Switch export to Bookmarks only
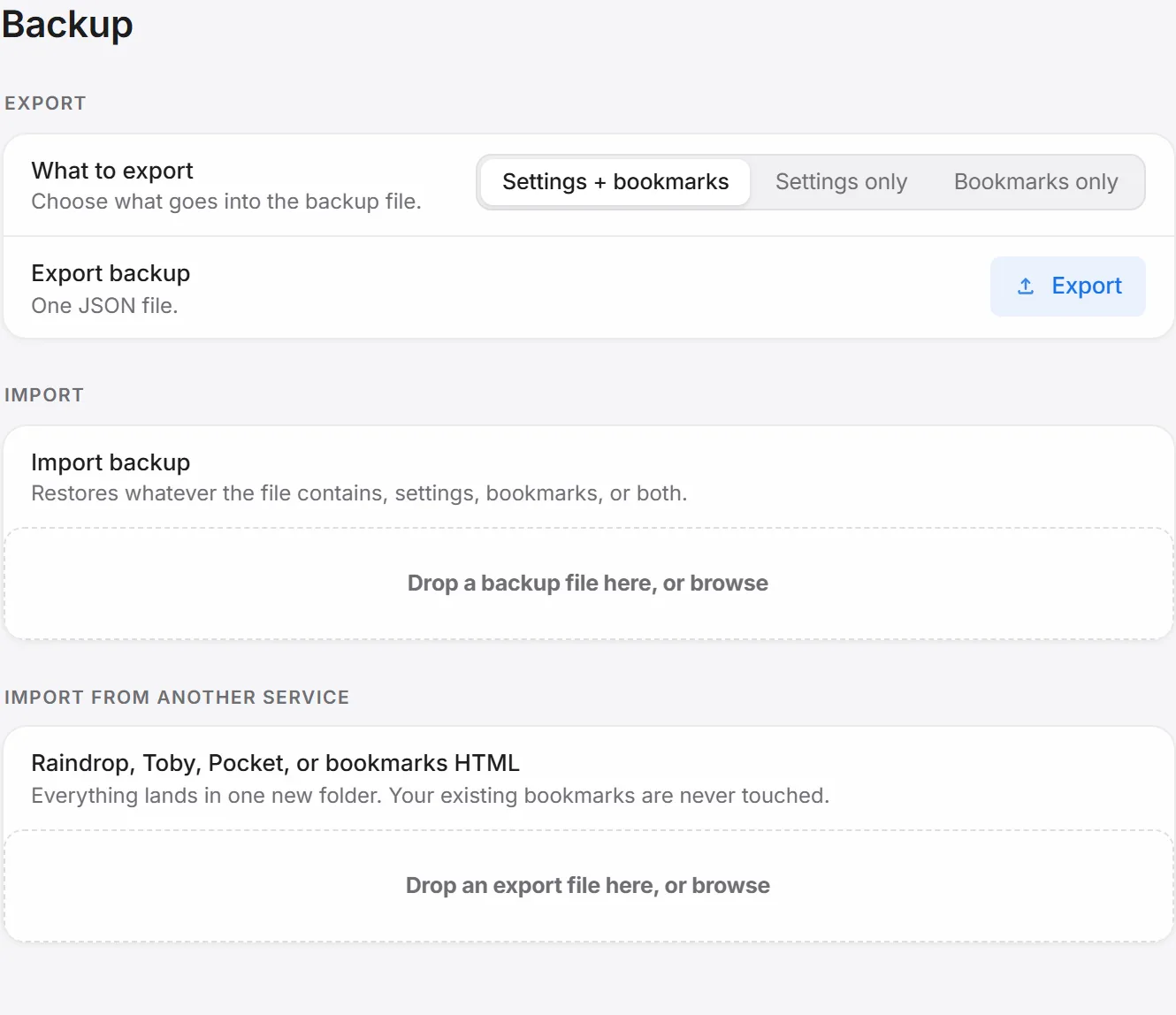Screen dimensions: 1176x1015 click(1035, 182)
